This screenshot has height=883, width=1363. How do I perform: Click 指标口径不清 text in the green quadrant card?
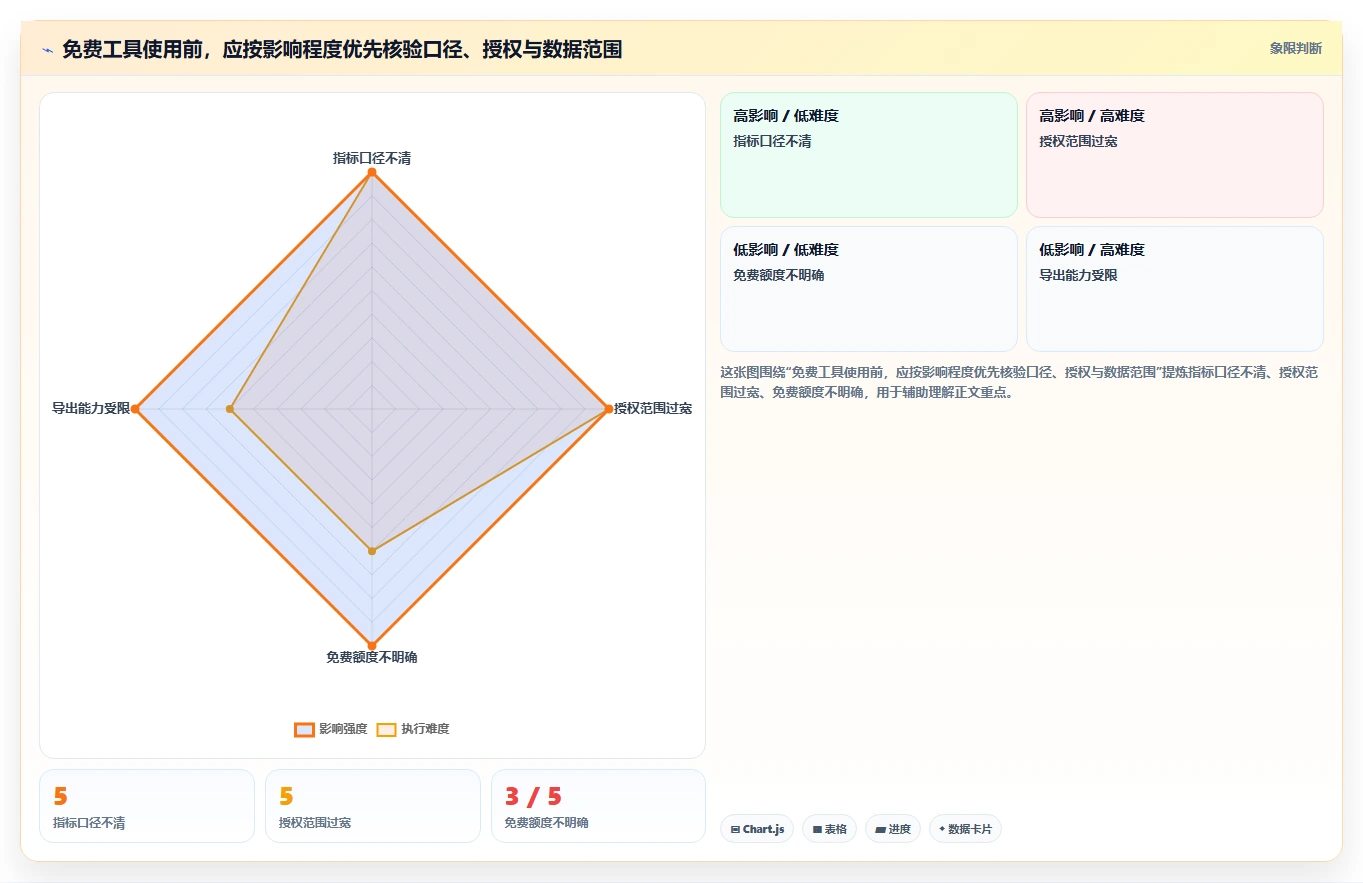(x=772, y=141)
